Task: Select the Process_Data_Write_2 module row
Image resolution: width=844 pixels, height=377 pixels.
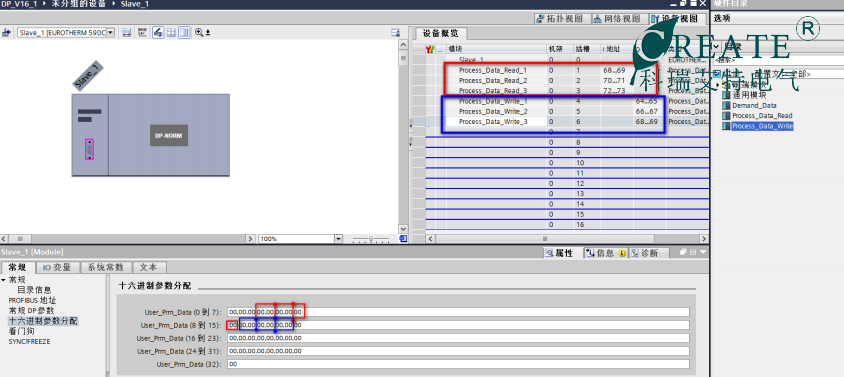Action: [566, 111]
